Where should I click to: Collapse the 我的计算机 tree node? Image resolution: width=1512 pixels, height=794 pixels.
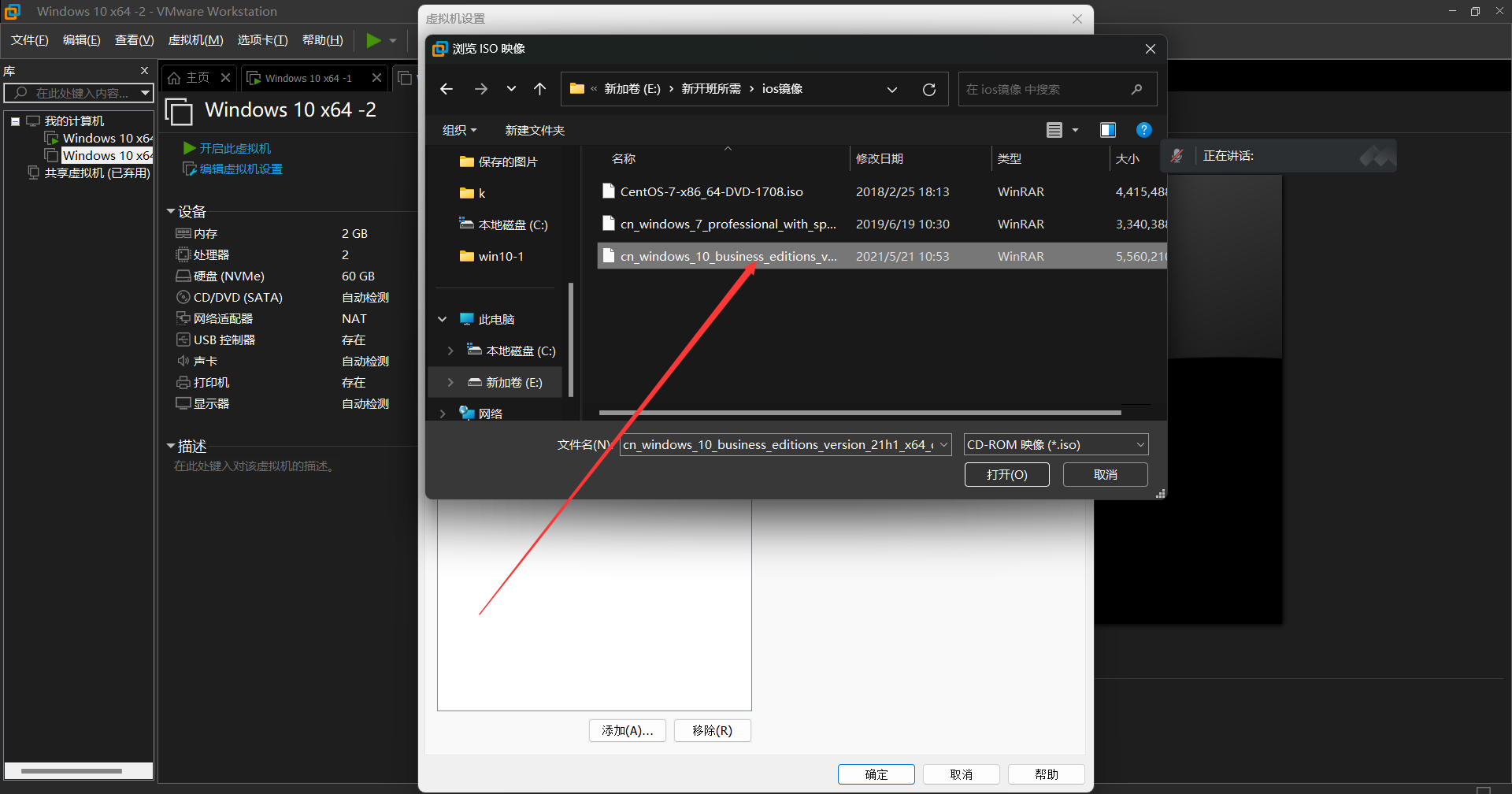(x=15, y=121)
